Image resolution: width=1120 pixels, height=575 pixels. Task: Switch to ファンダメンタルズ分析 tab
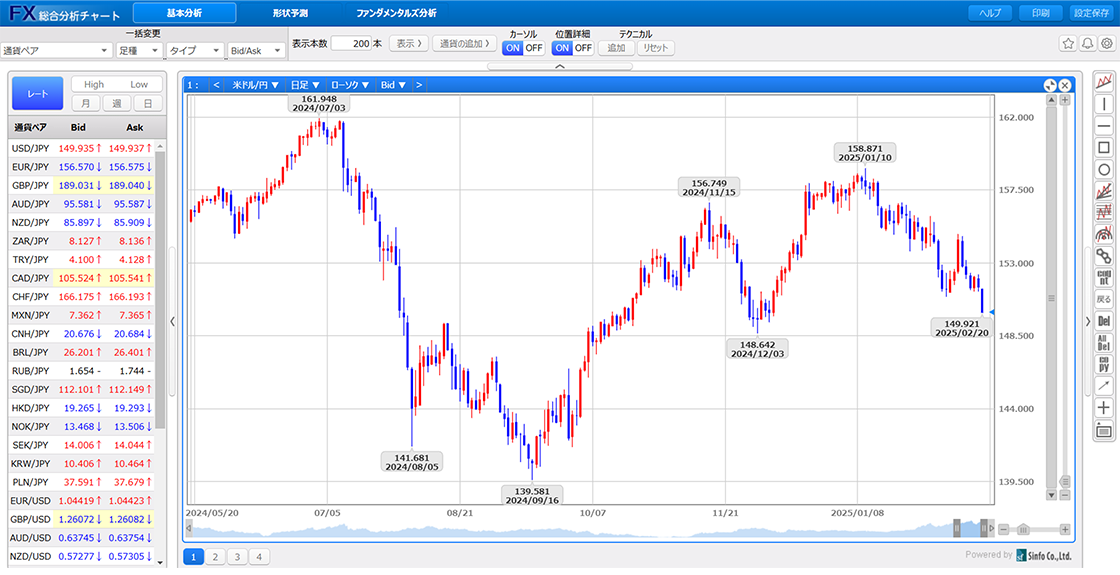click(396, 13)
